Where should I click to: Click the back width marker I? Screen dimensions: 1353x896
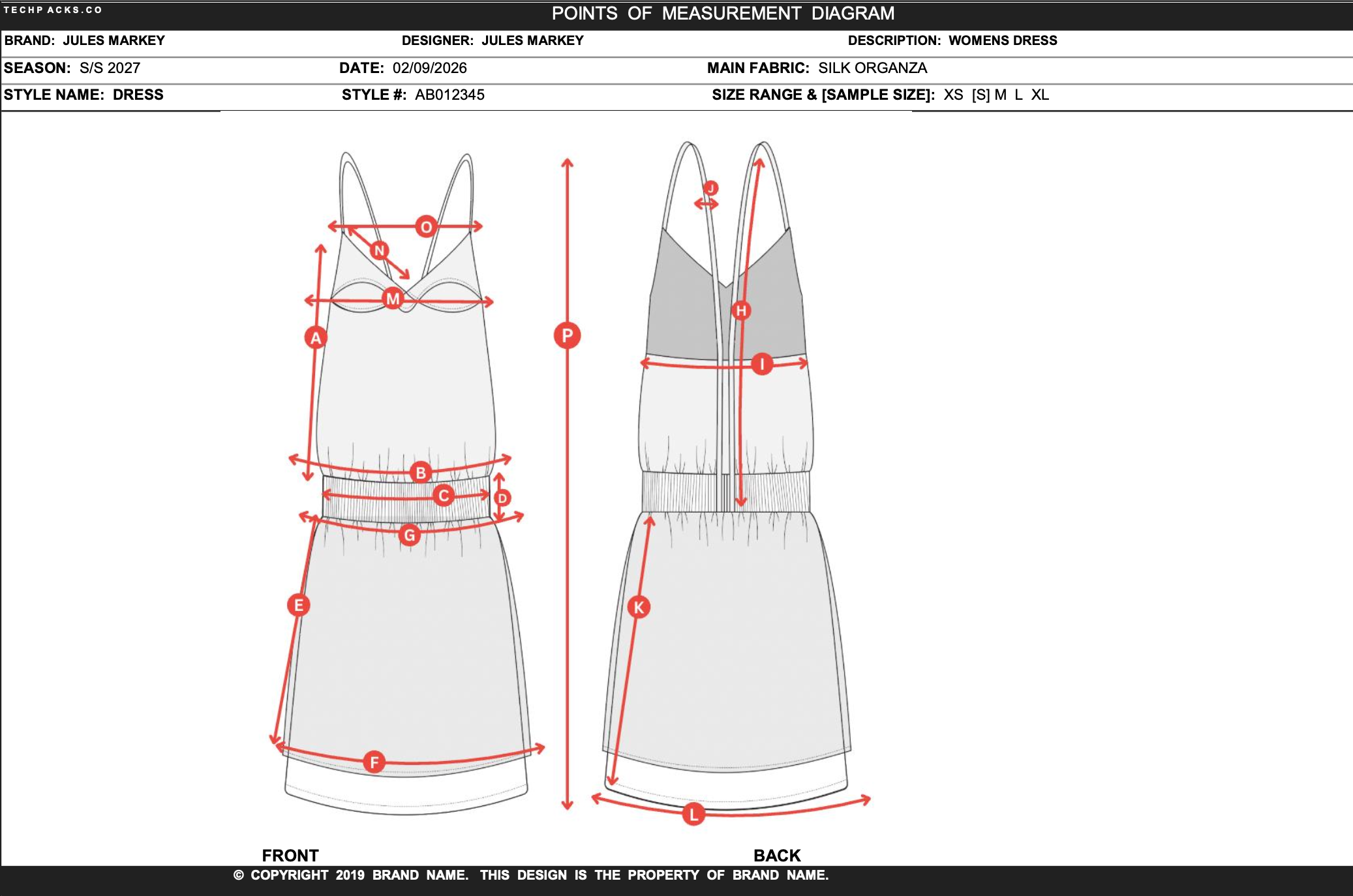[763, 364]
